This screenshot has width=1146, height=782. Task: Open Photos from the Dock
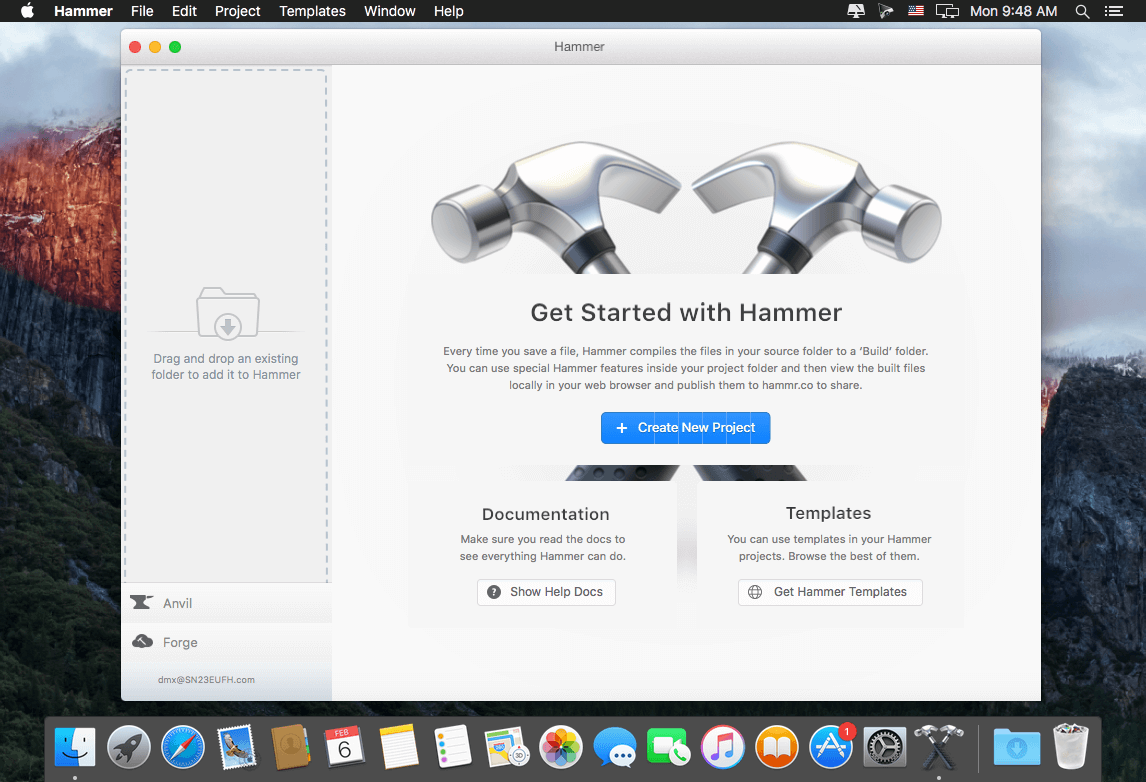(561, 747)
